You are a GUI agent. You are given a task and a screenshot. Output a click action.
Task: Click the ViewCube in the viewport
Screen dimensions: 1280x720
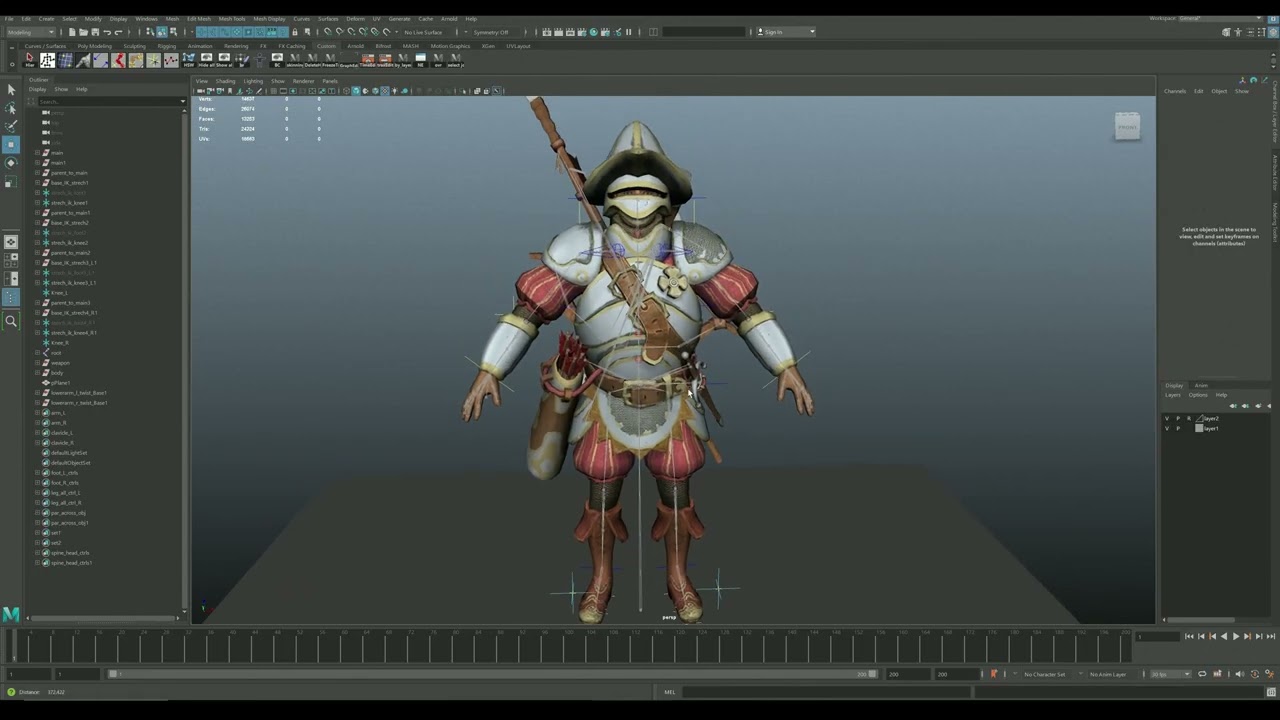[x=1127, y=126]
